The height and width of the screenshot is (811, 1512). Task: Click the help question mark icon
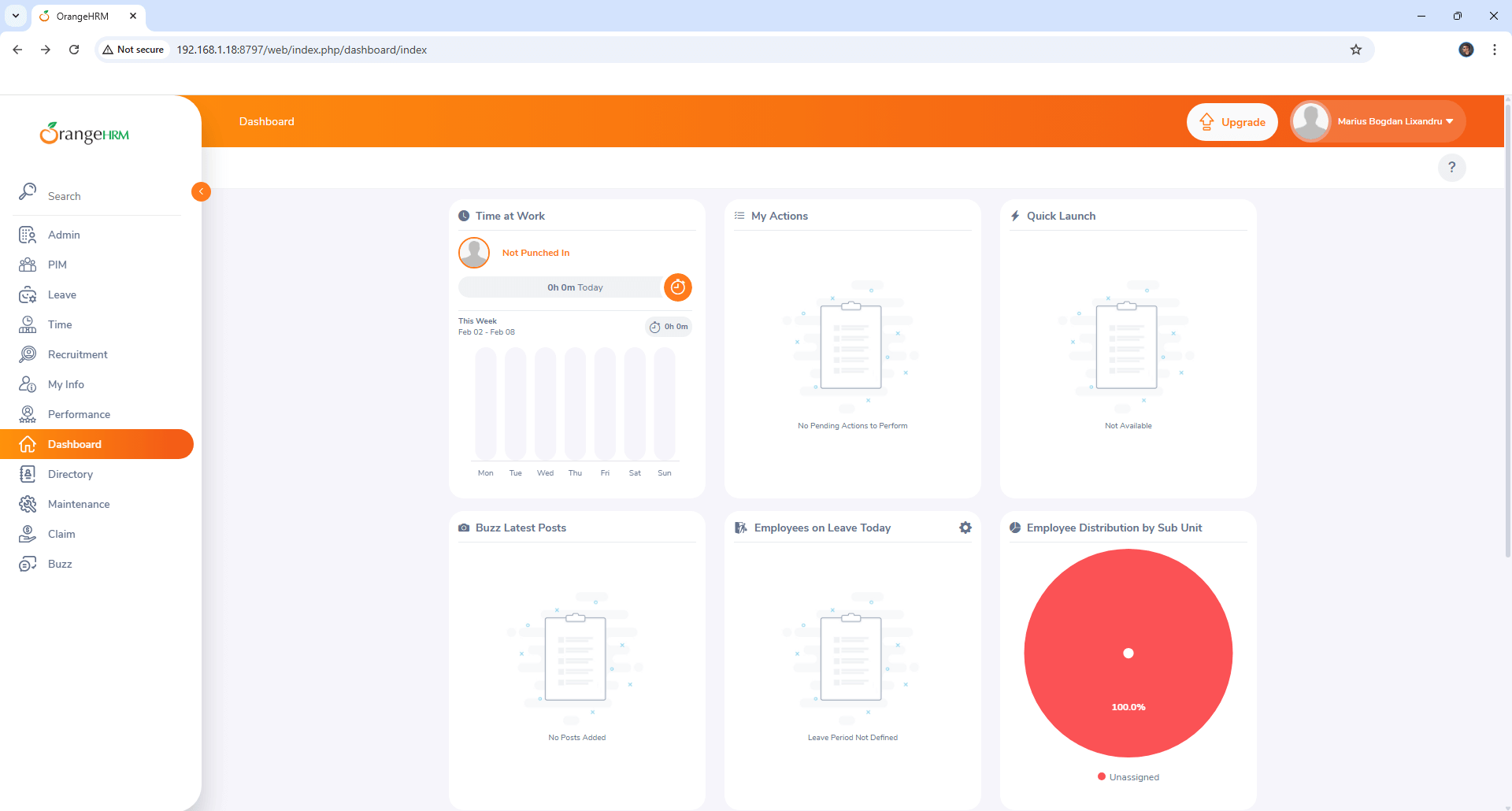(1452, 168)
